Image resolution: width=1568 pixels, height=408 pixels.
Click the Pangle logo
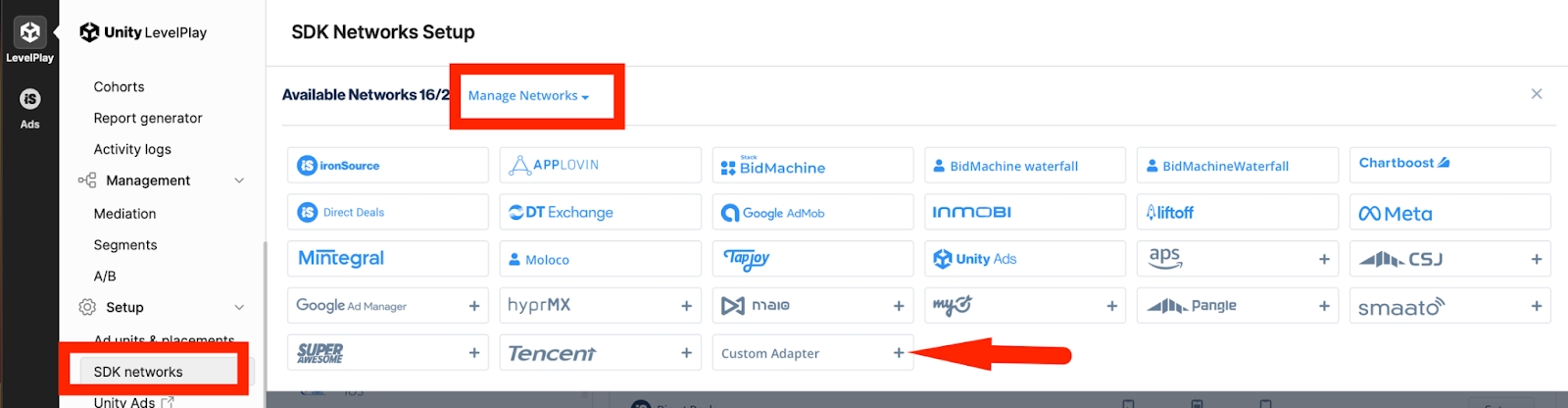coord(1192,306)
